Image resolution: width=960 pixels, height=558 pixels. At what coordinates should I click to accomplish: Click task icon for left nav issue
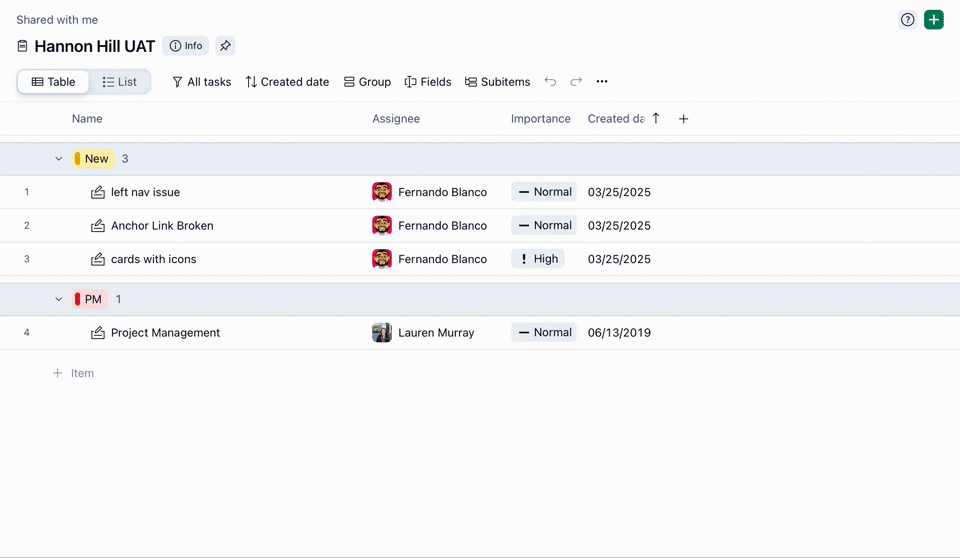click(x=97, y=192)
